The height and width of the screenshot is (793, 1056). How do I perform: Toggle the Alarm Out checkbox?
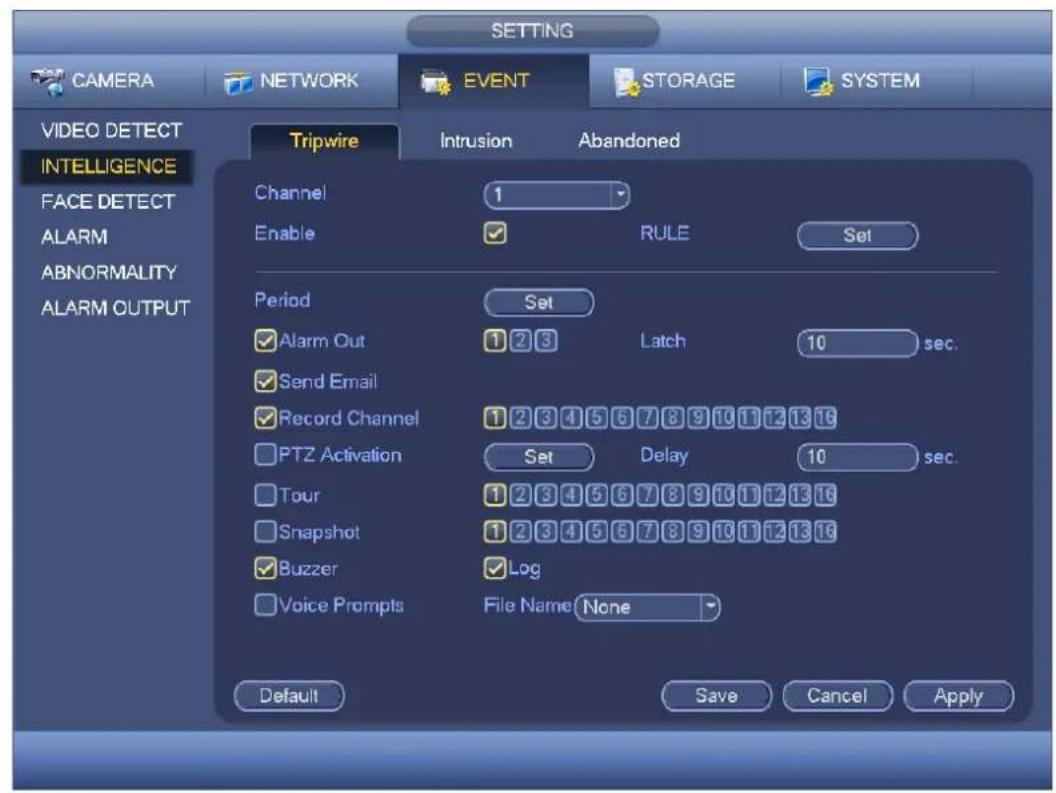[x=265, y=341]
